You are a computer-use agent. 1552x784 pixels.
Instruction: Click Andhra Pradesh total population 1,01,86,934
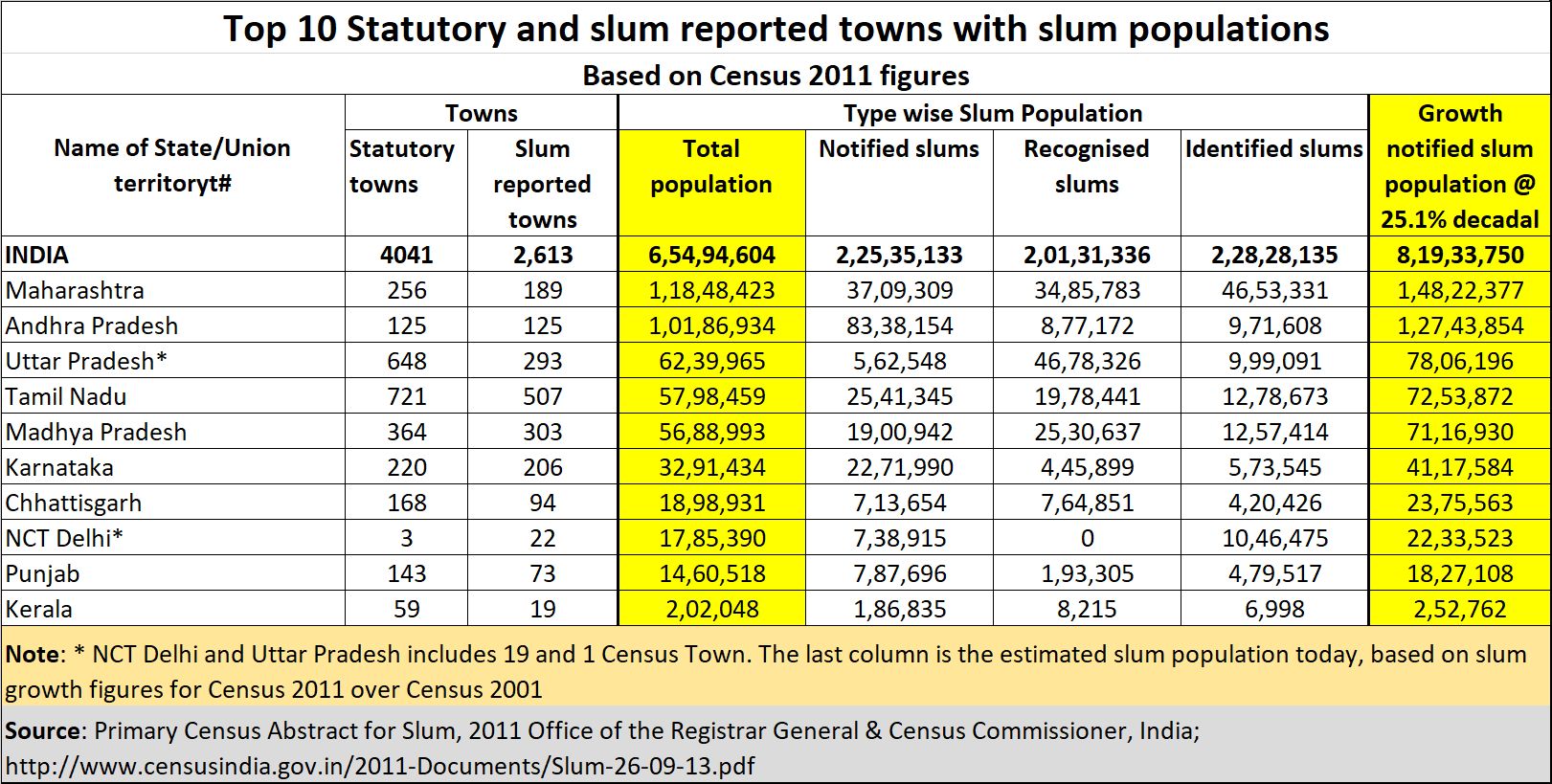click(x=711, y=325)
